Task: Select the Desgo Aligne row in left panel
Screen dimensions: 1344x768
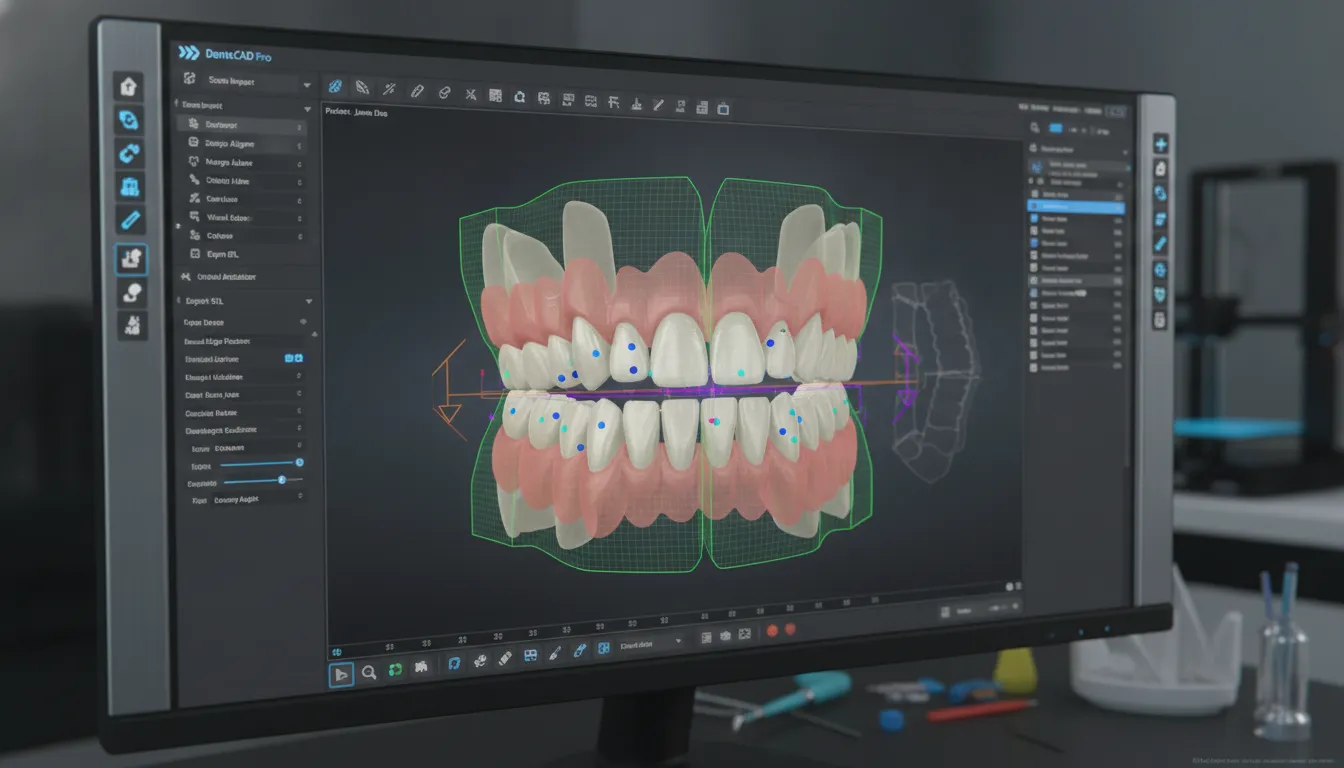Action: point(244,144)
